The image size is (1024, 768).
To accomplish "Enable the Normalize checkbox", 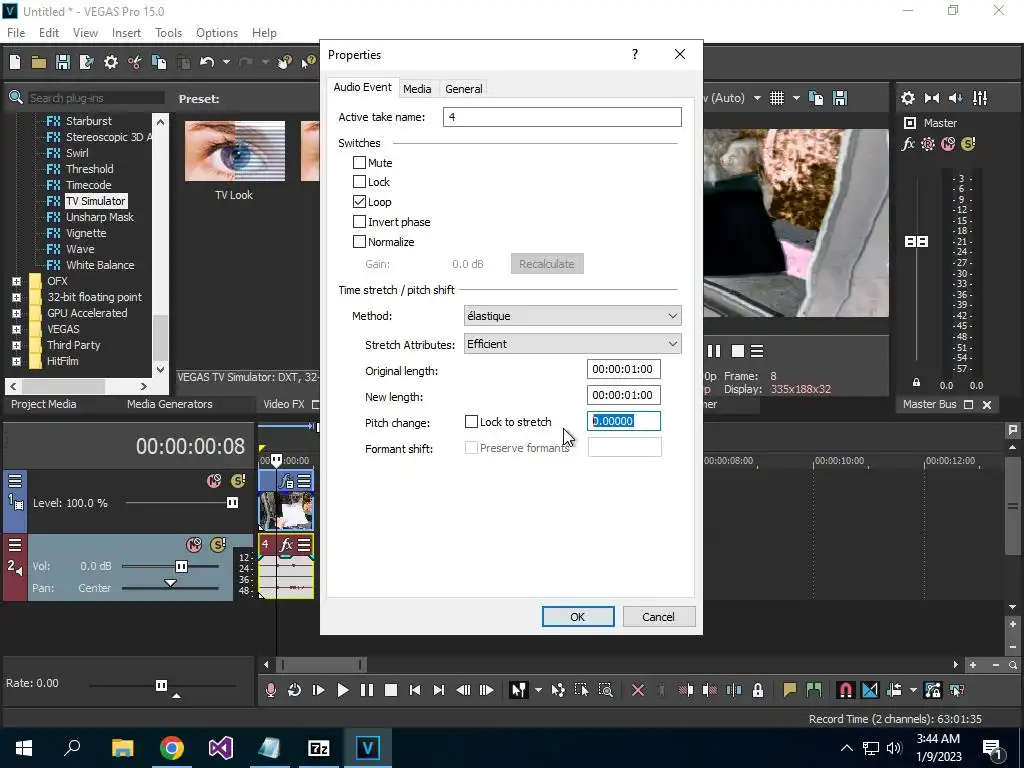I will [x=359, y=242].
